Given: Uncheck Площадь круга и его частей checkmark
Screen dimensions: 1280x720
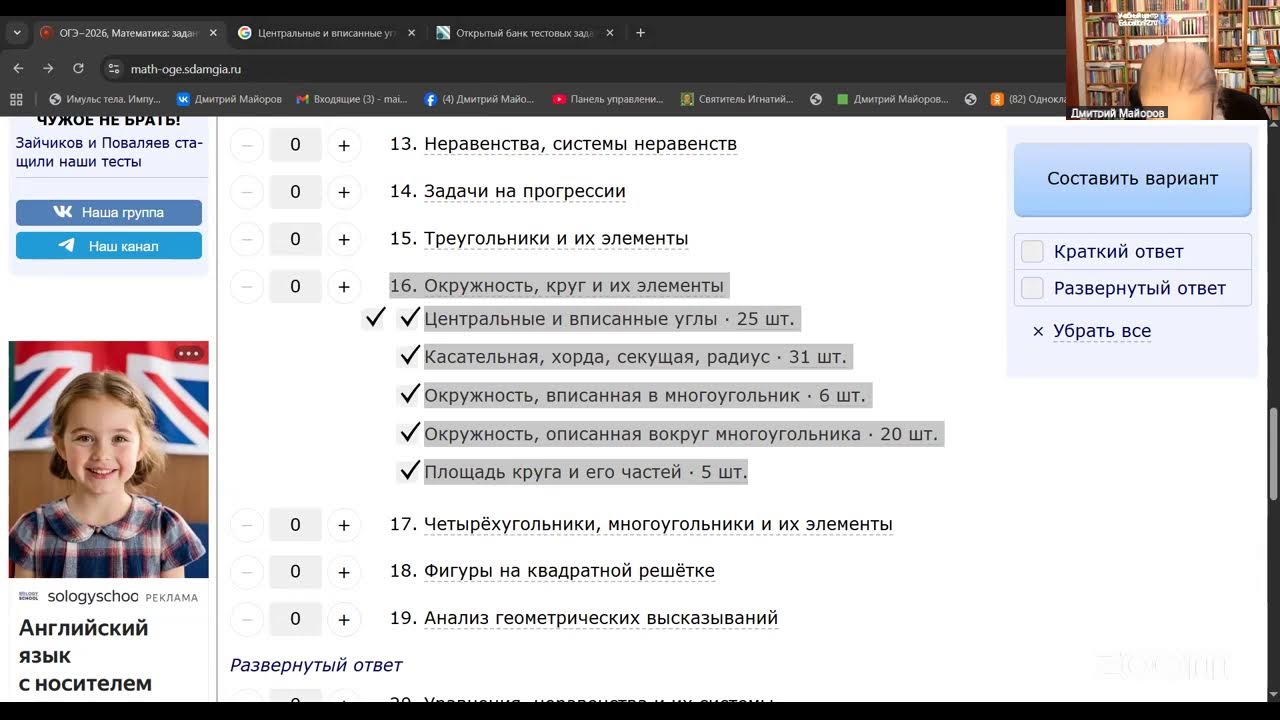Looking at the screenshot, I should pyautogui.click(x=409, y=470).
